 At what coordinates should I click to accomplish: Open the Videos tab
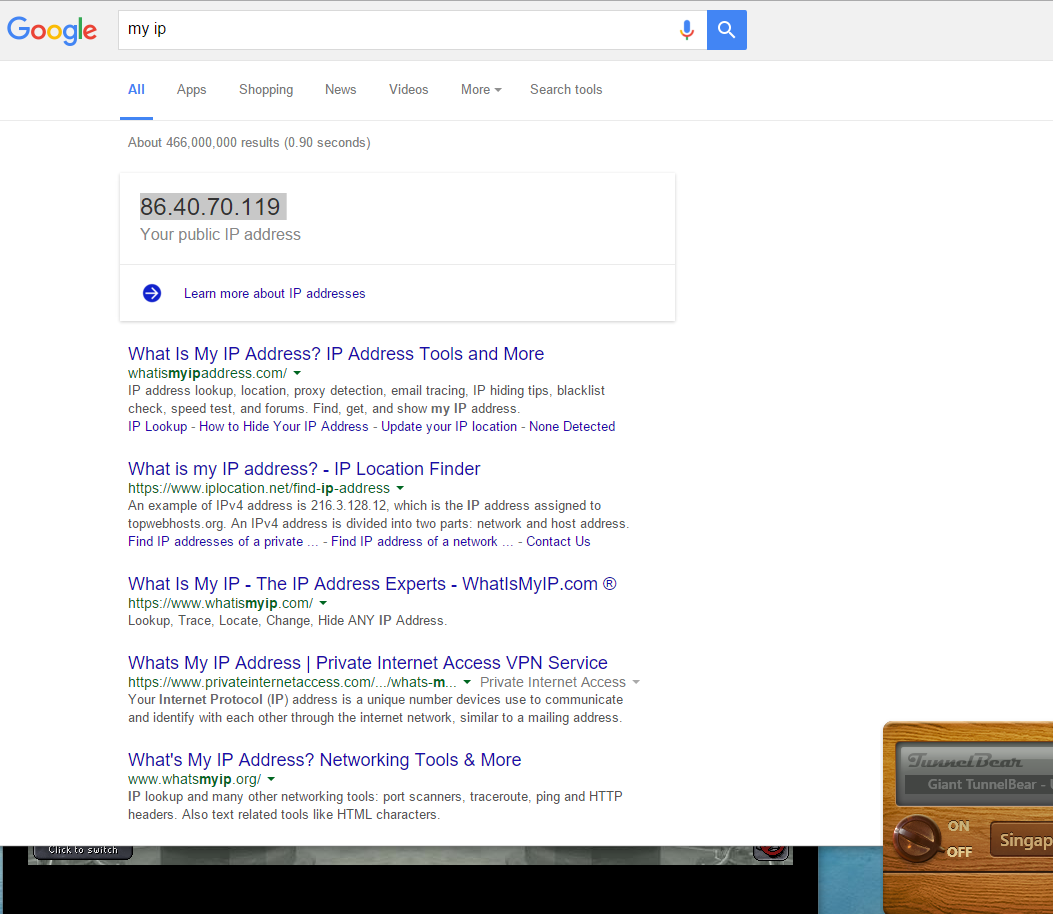tap(408, 89)
